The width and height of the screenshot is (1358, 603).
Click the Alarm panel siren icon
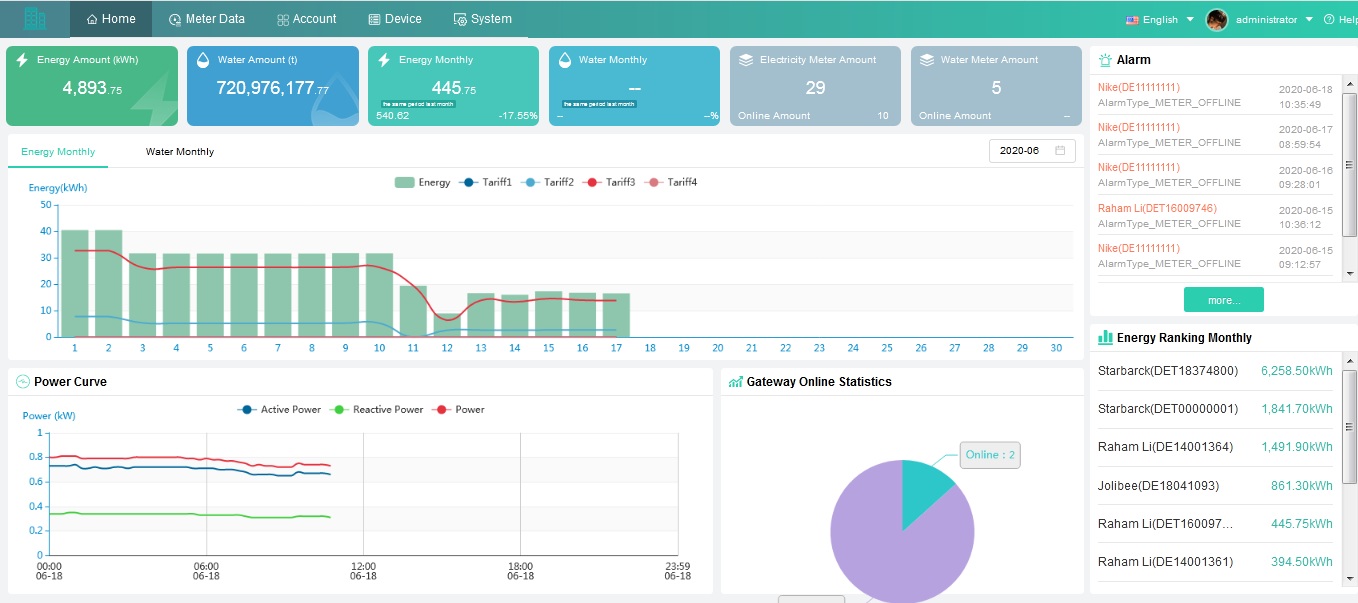point(1104,59)
